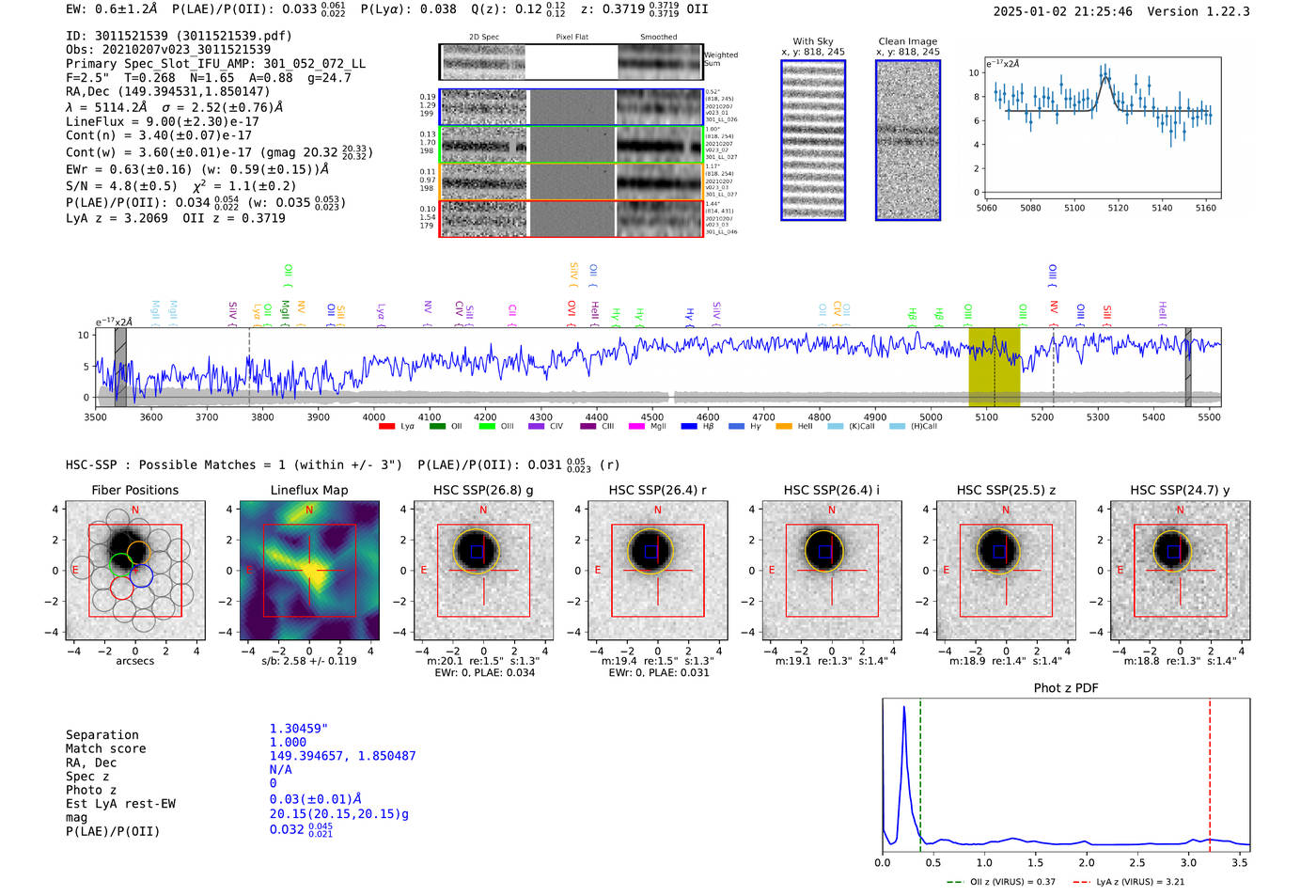Click the red Lyα legend swatch
1316x896 pixels.
(x=386, y=427)
